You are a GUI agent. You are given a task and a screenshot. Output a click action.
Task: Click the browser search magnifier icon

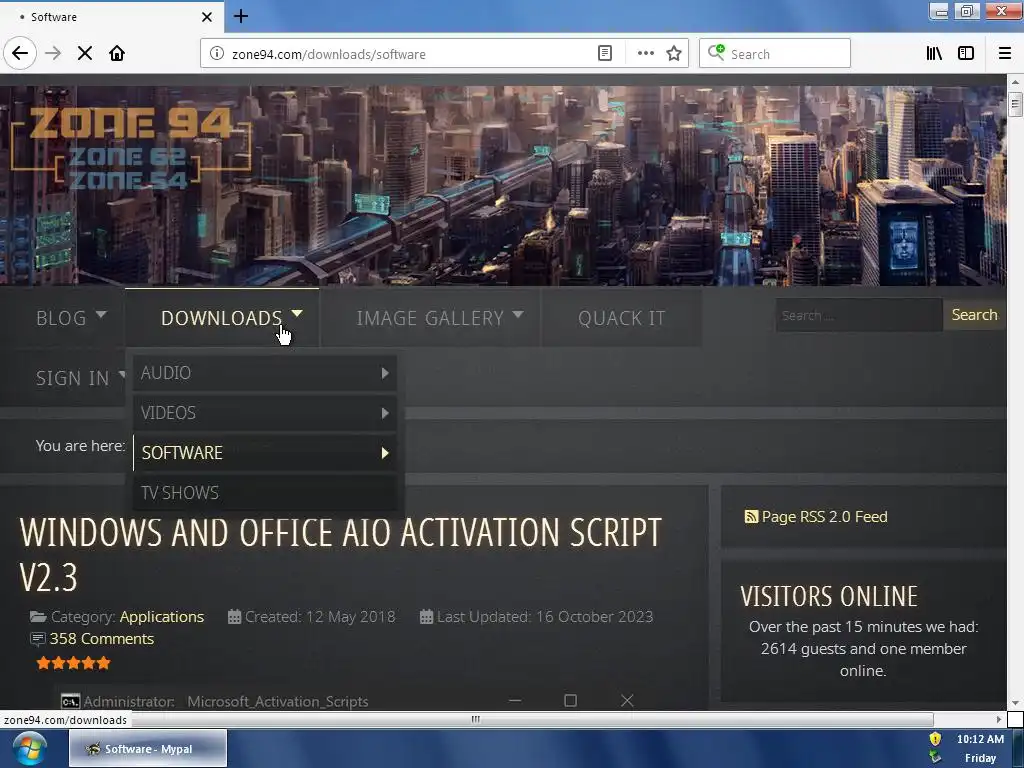716,53
